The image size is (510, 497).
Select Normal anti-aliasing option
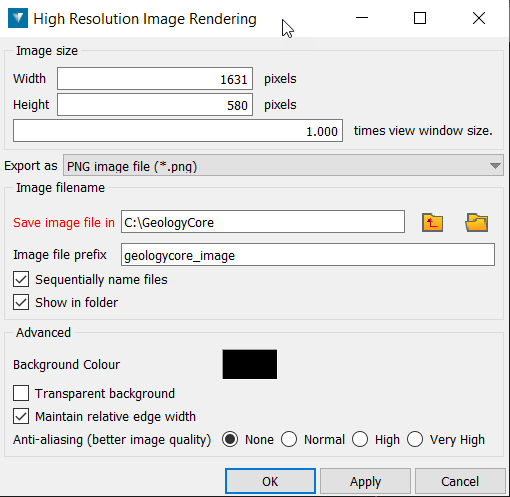[x=289, y=439]
